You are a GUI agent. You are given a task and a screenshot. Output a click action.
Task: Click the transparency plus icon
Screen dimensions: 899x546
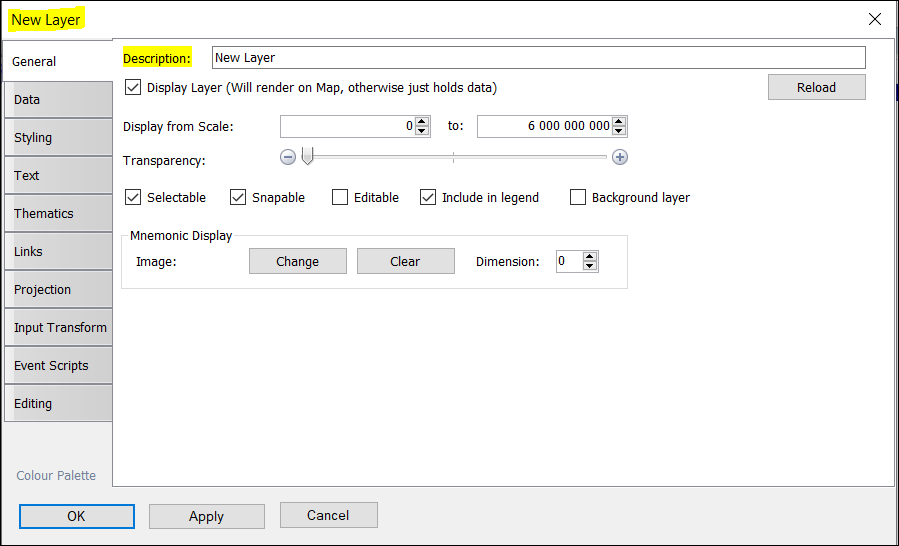(620, 157)
